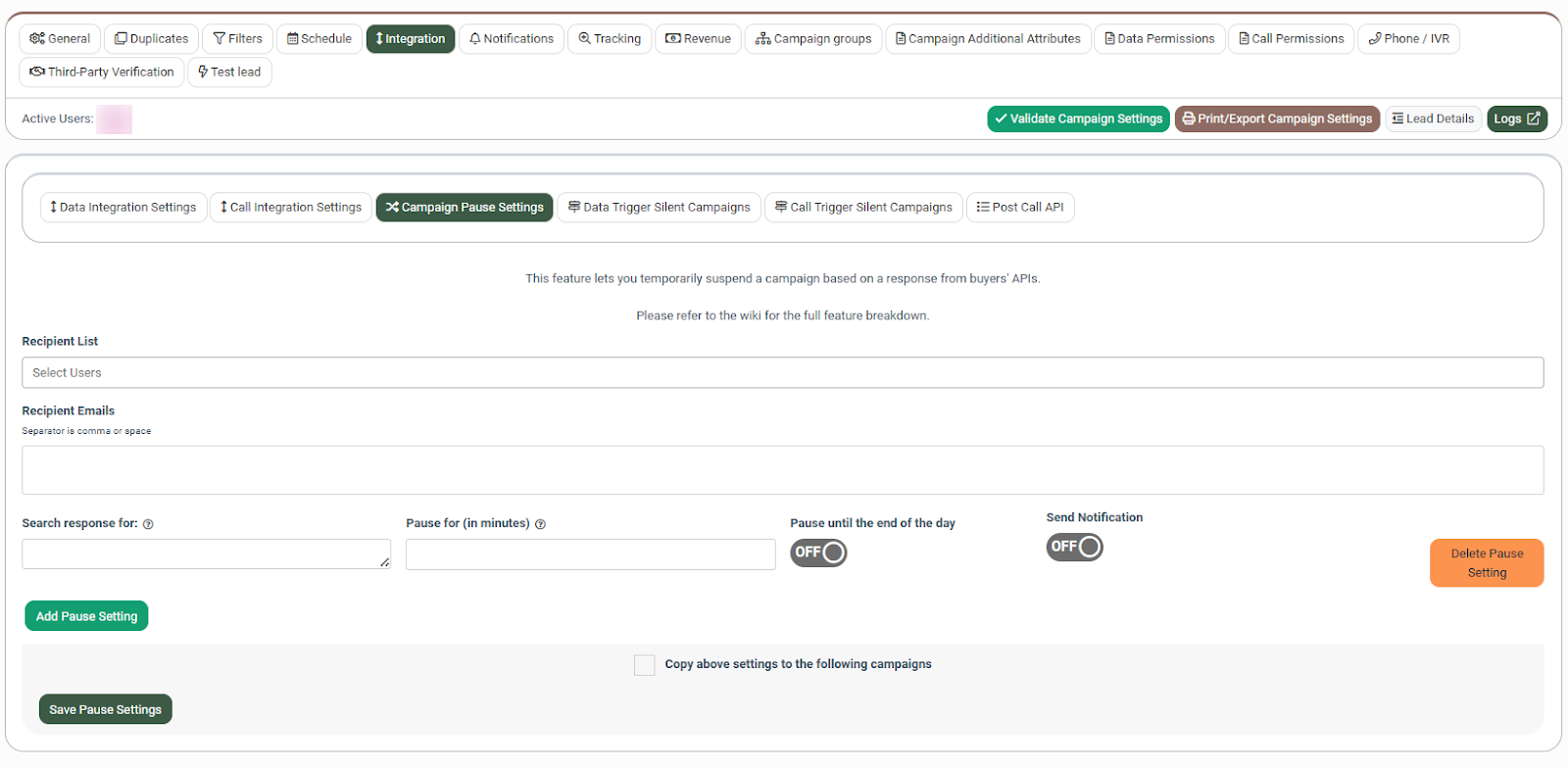
Task: Switch to Call Permissions tab
Action: click(1292, 39)
